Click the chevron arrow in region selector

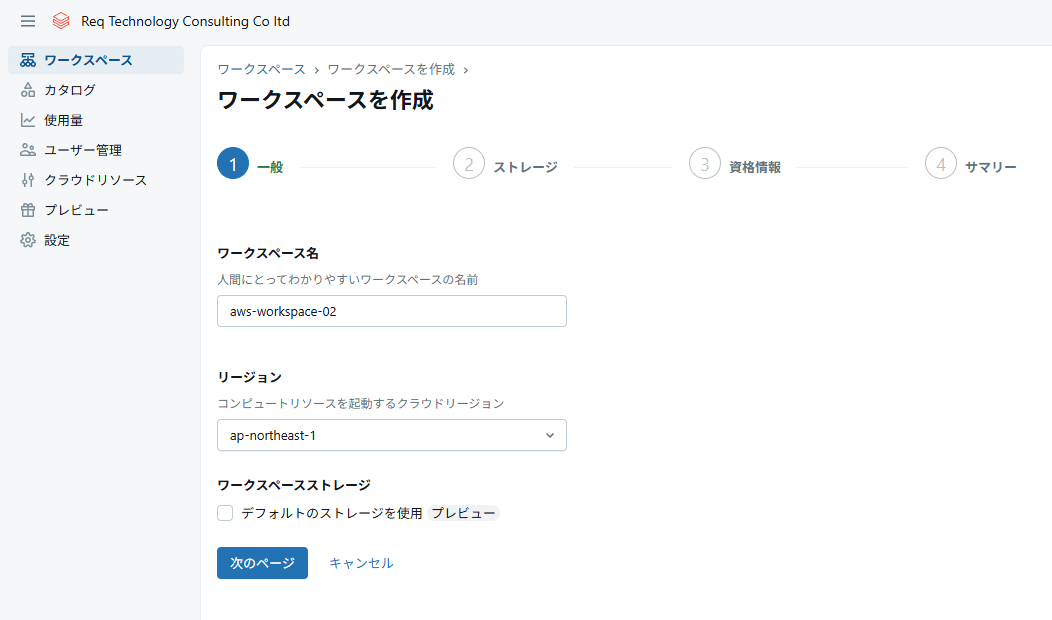point(549,435)
